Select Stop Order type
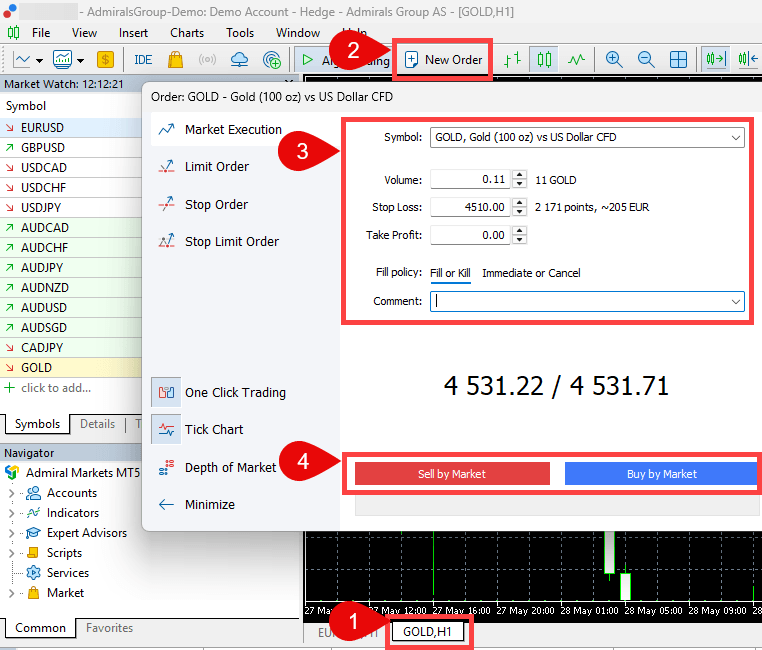Image resolution: width=762 pixels, height=650 pixels. click(x=216, y=205)
